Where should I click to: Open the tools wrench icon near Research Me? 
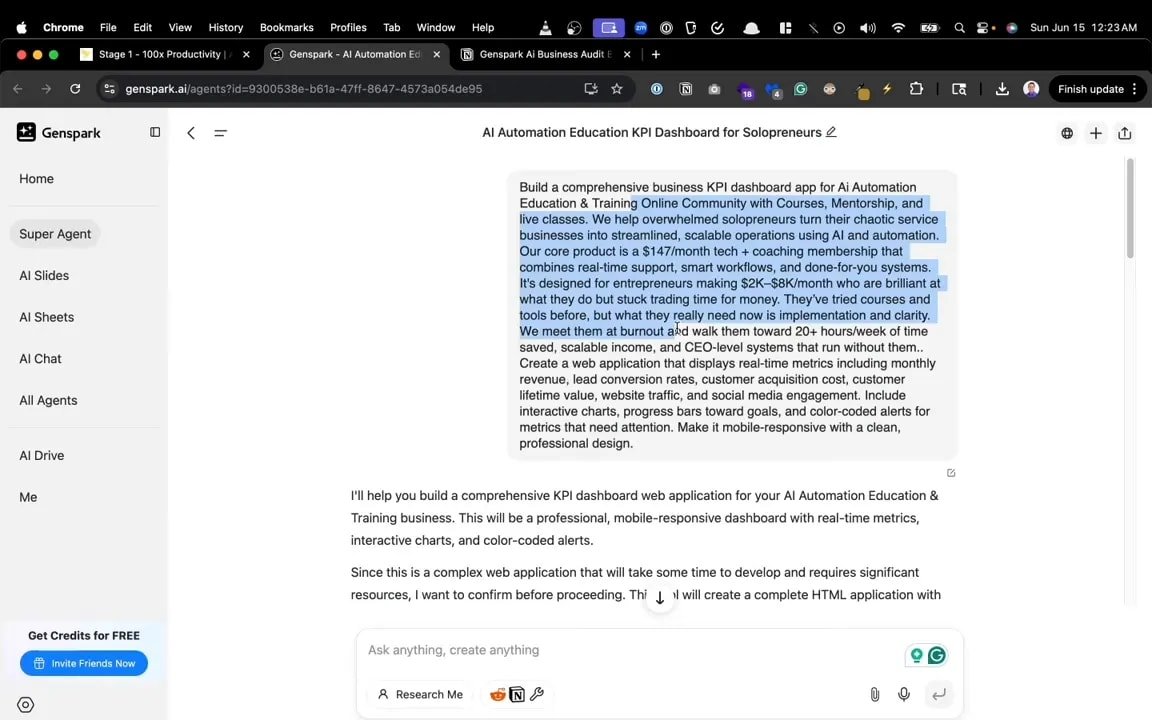tap(537, 694)
